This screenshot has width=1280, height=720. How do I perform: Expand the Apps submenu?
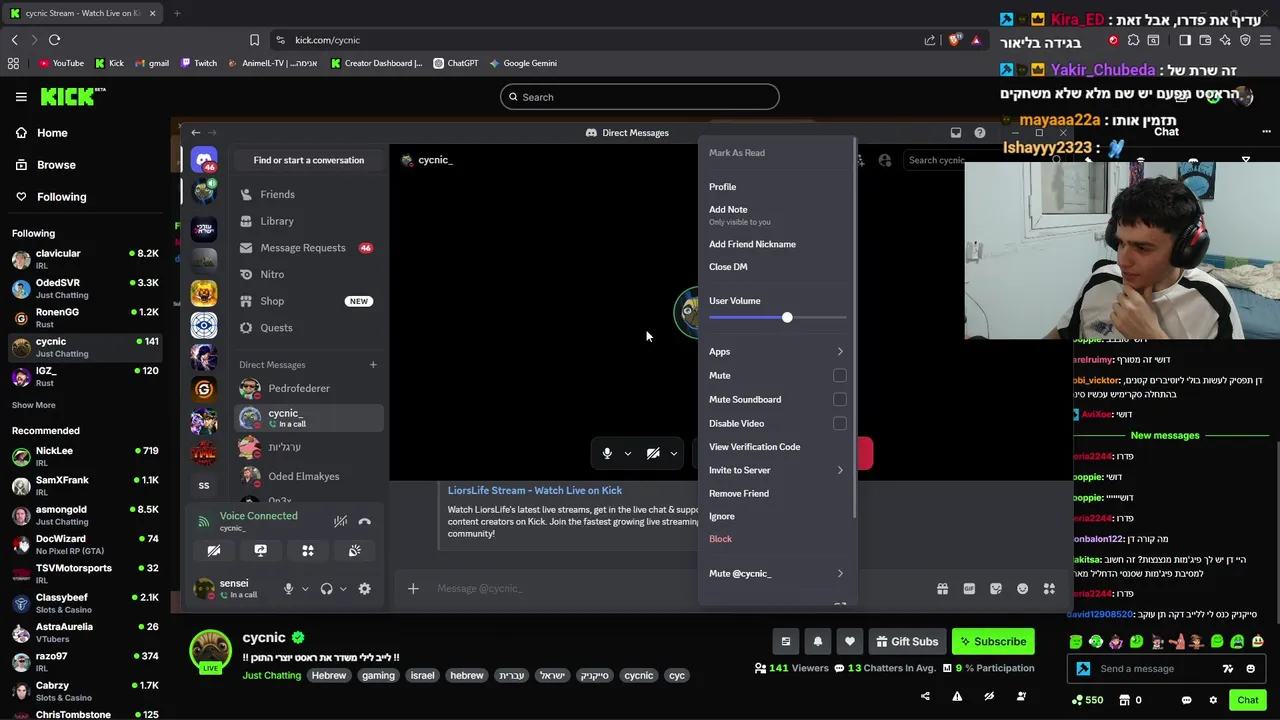coord(777,352)
